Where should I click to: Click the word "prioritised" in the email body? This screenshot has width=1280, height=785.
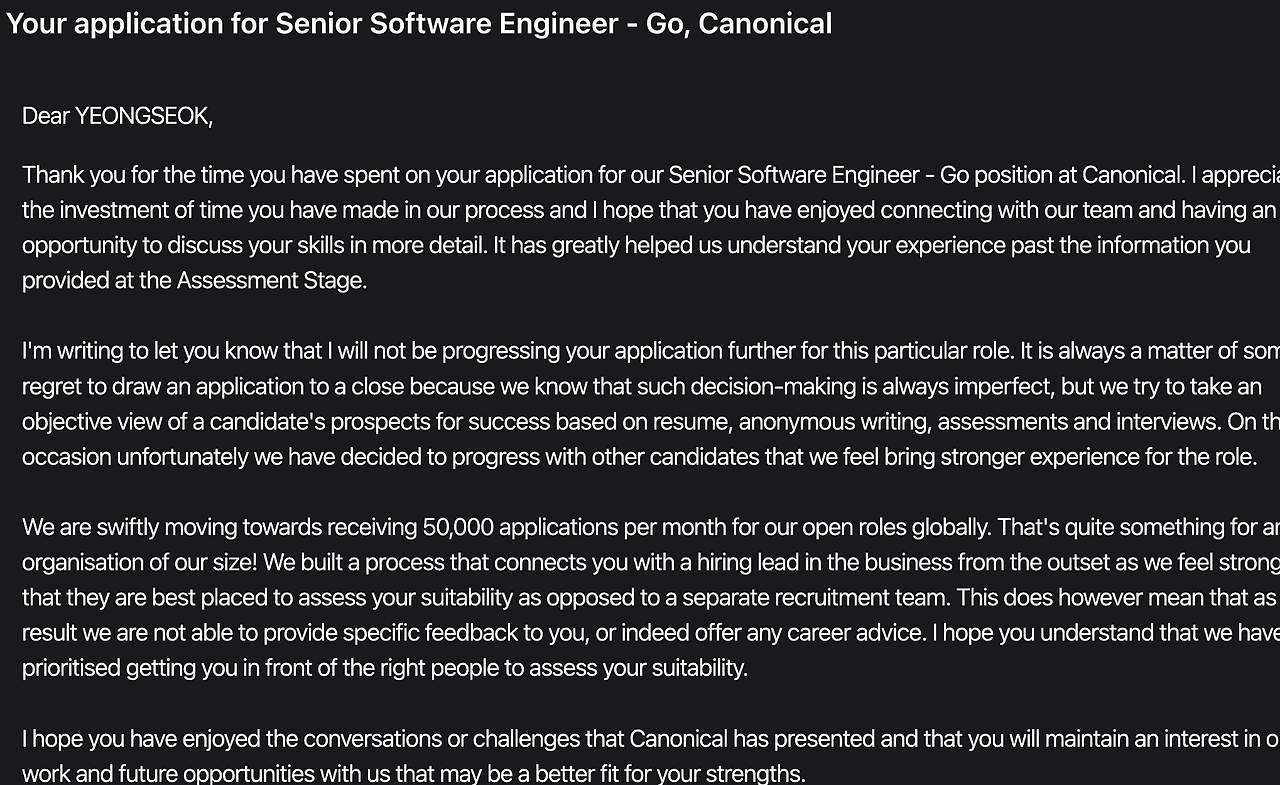[x=73, y=667]
